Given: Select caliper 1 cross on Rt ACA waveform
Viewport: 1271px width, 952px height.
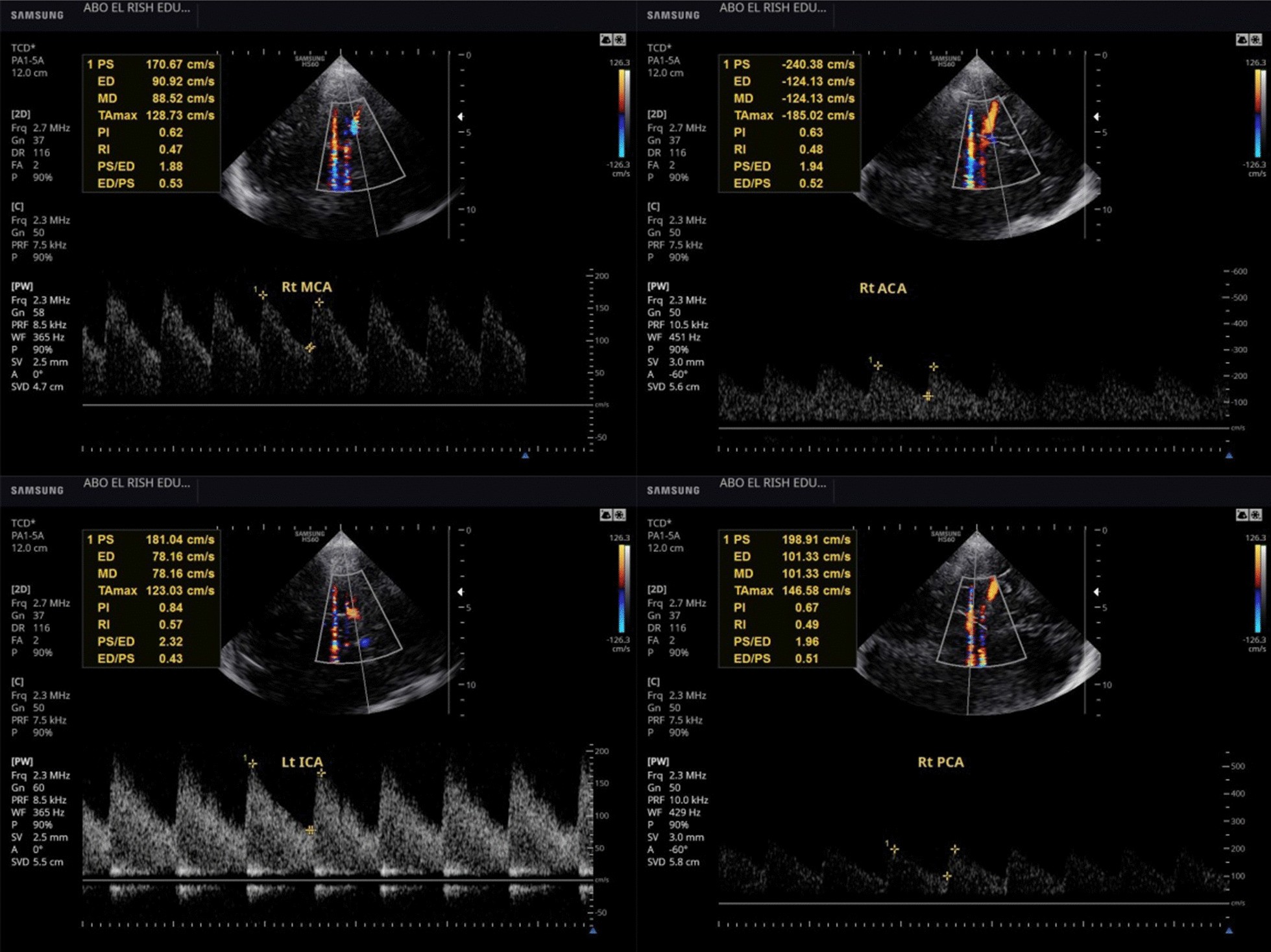Looking at the screenshot, I should [x=878, y=366].
